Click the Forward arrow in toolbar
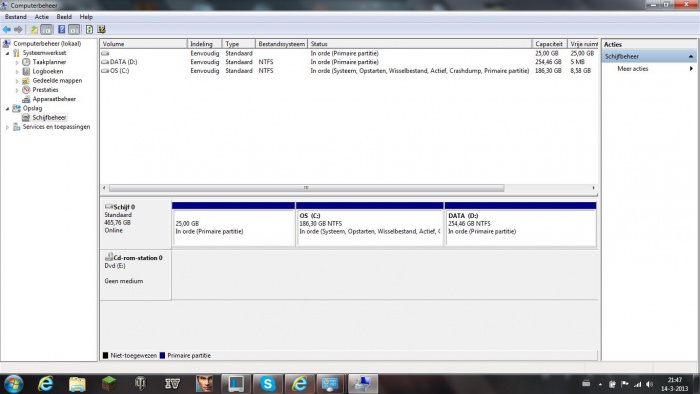700x394 pixels. click(18, 29)
